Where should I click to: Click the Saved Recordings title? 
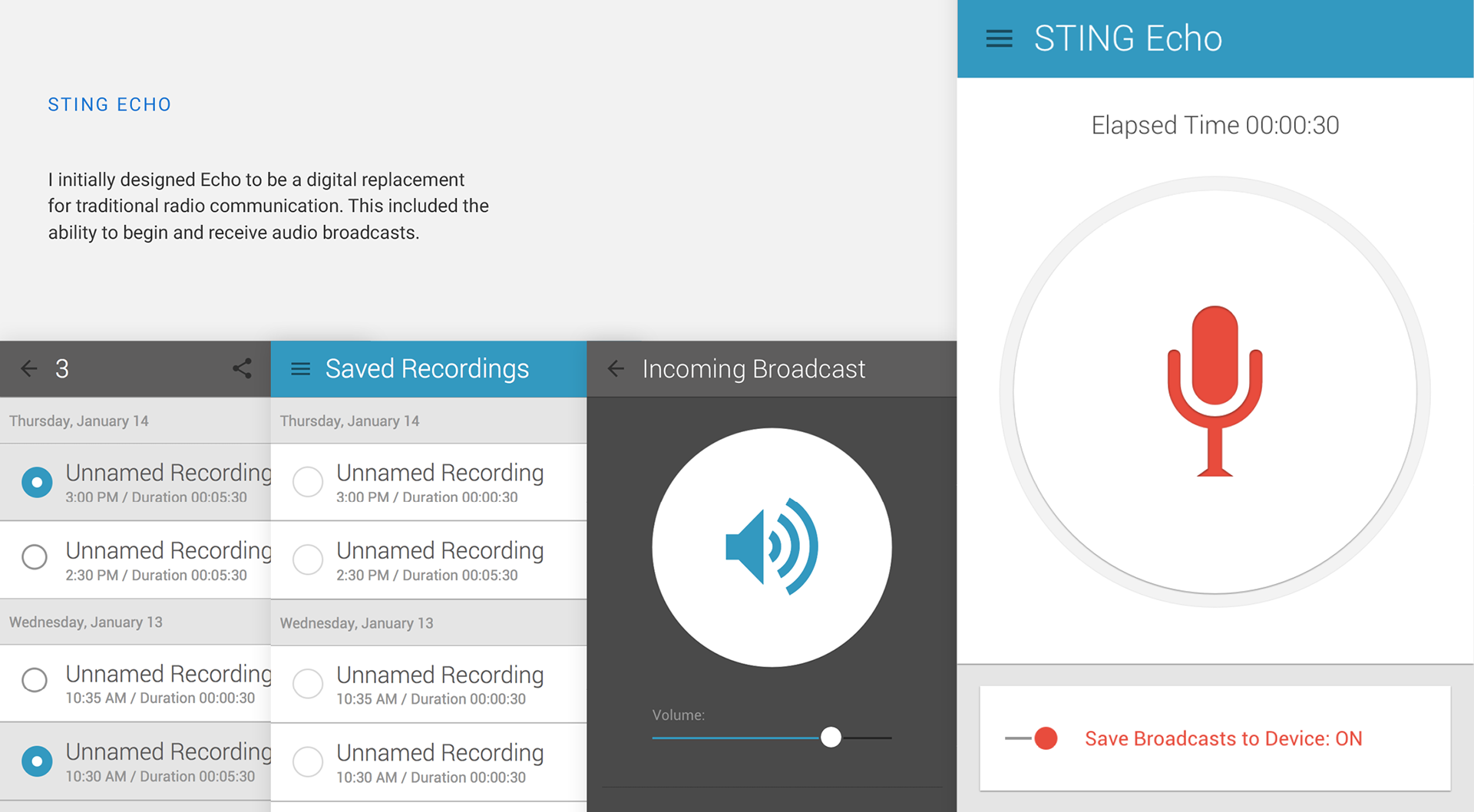pyautogui.click(x=427, y=369)
